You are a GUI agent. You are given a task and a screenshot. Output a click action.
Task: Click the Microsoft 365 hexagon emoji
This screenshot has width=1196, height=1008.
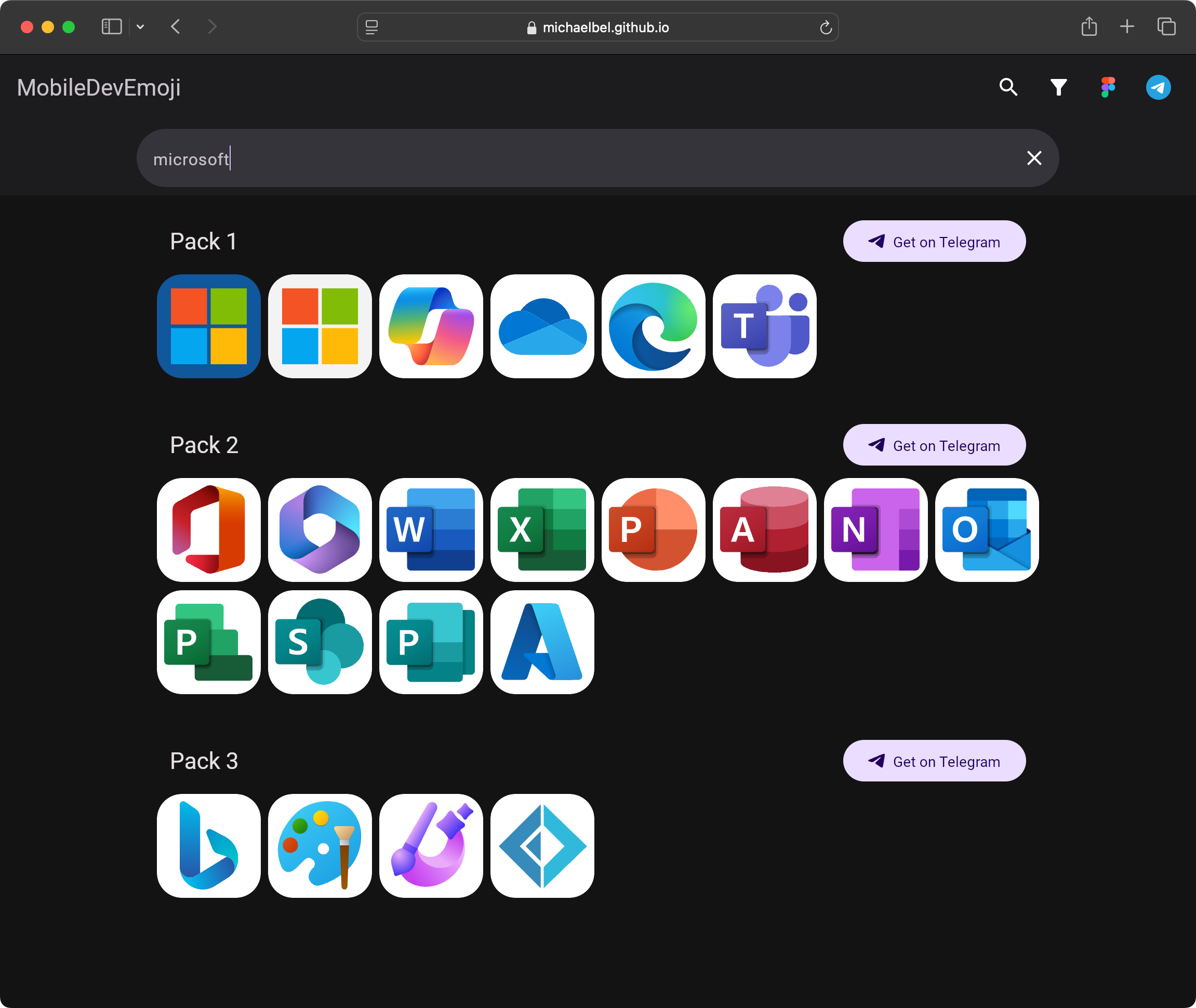coord(320,529)
